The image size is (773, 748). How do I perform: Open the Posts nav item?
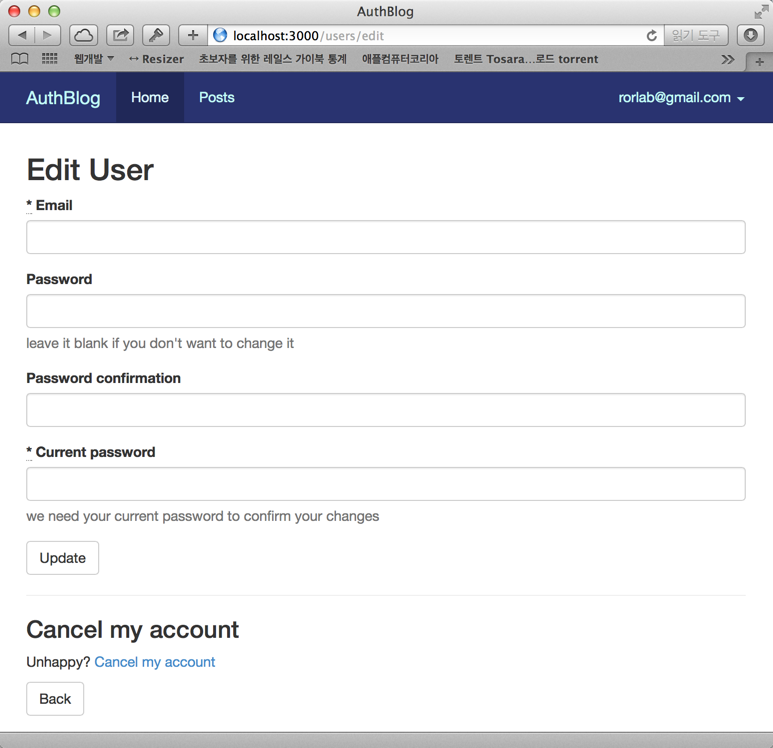pos(216,98)
